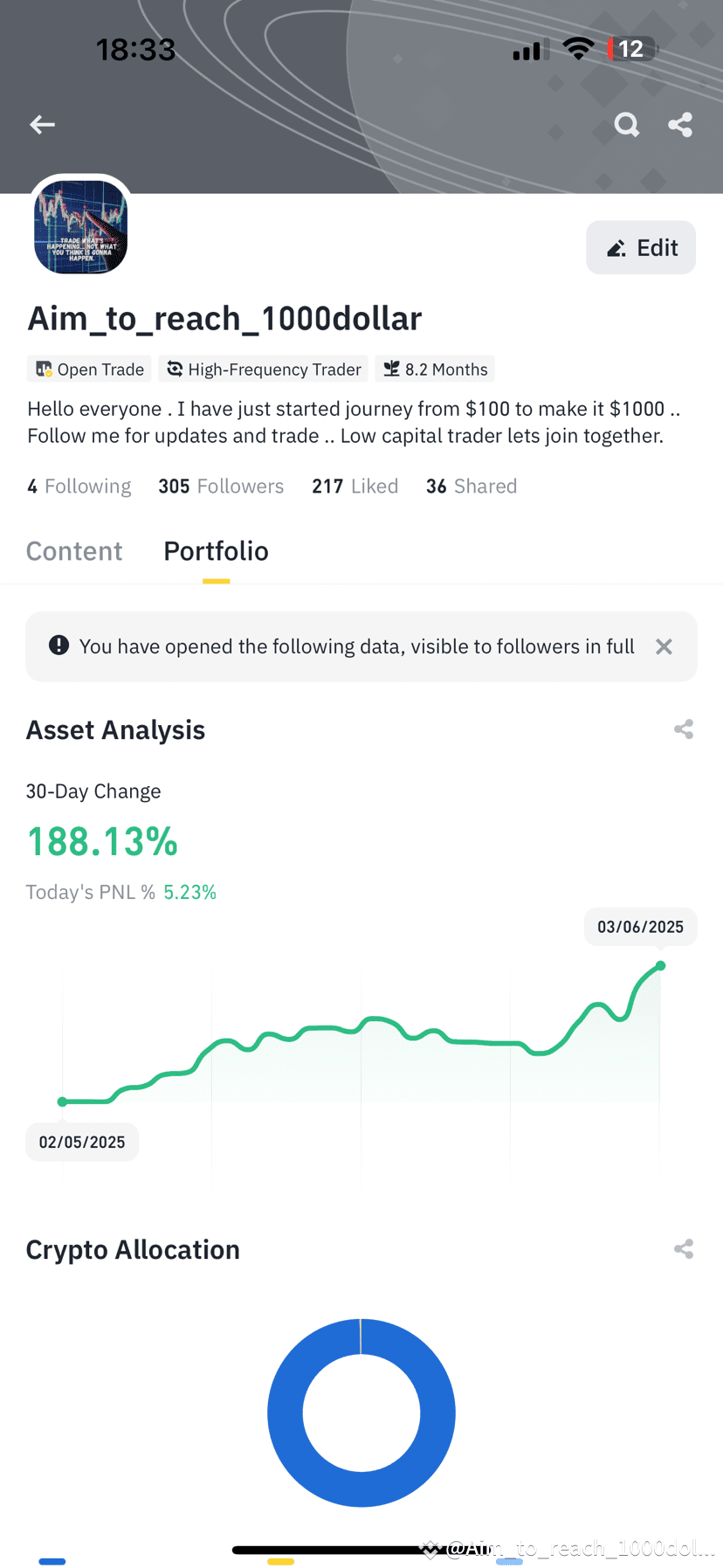Screen dimensions: 723x1568
Task: View the 305 Followers list
Action: click(x=221, y=487)
